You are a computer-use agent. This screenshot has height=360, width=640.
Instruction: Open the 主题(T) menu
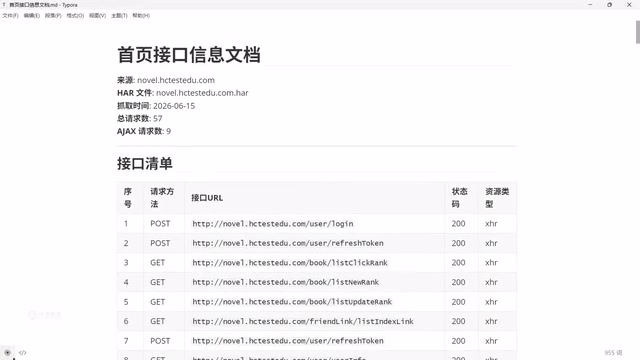tap(119, 16)
